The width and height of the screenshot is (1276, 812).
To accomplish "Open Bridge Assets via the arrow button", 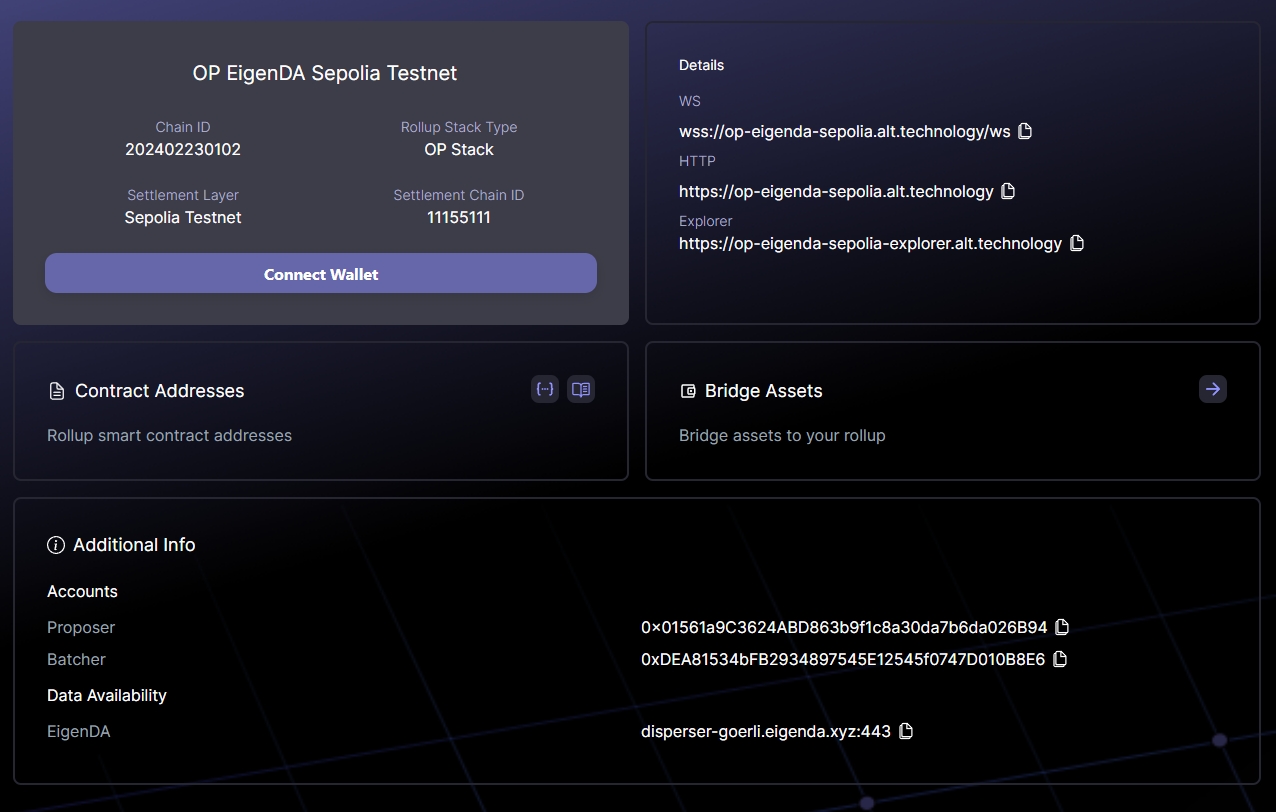I will point(1212,389).
